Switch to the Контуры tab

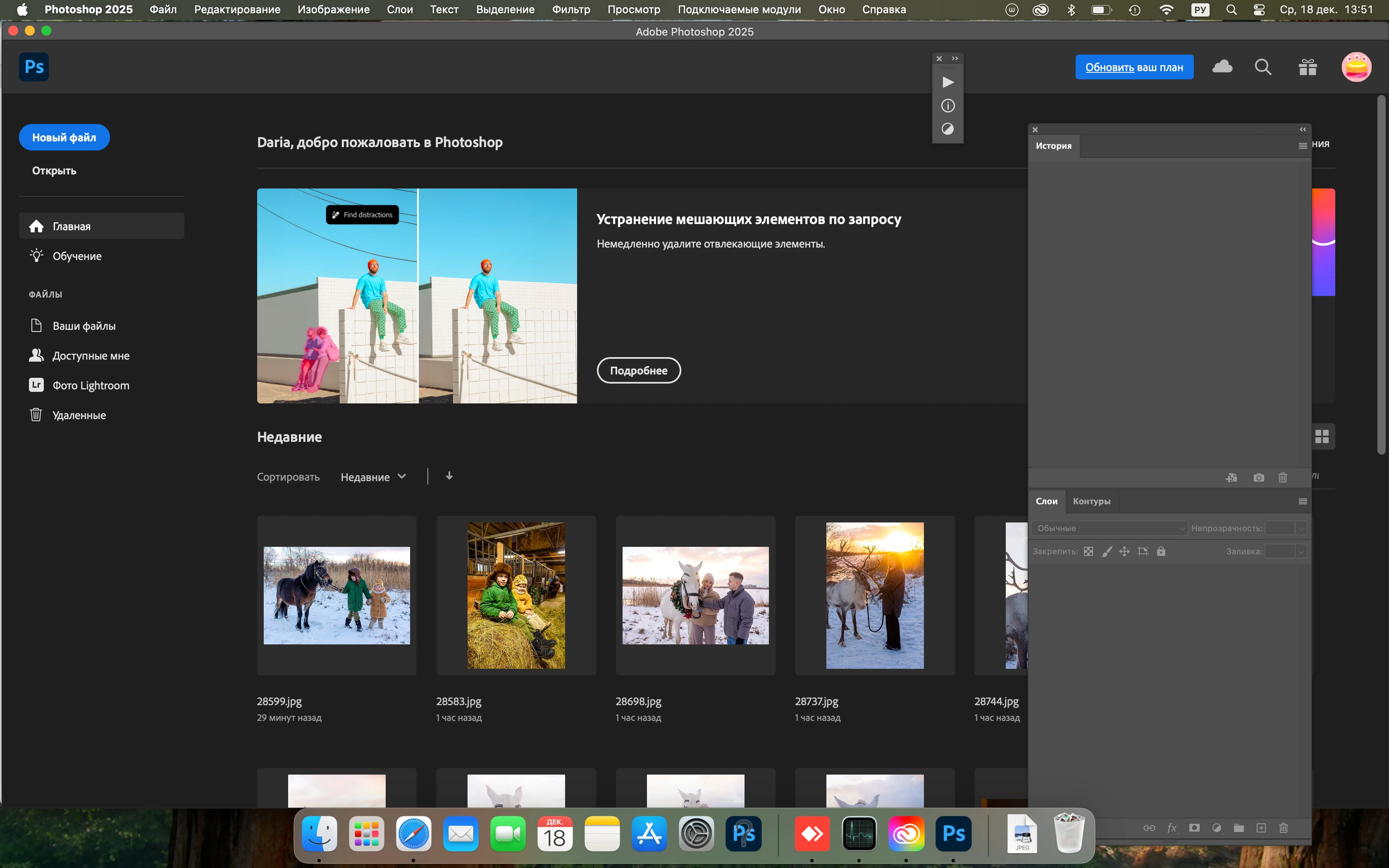pyautogui.click(x=1091, y=501)
